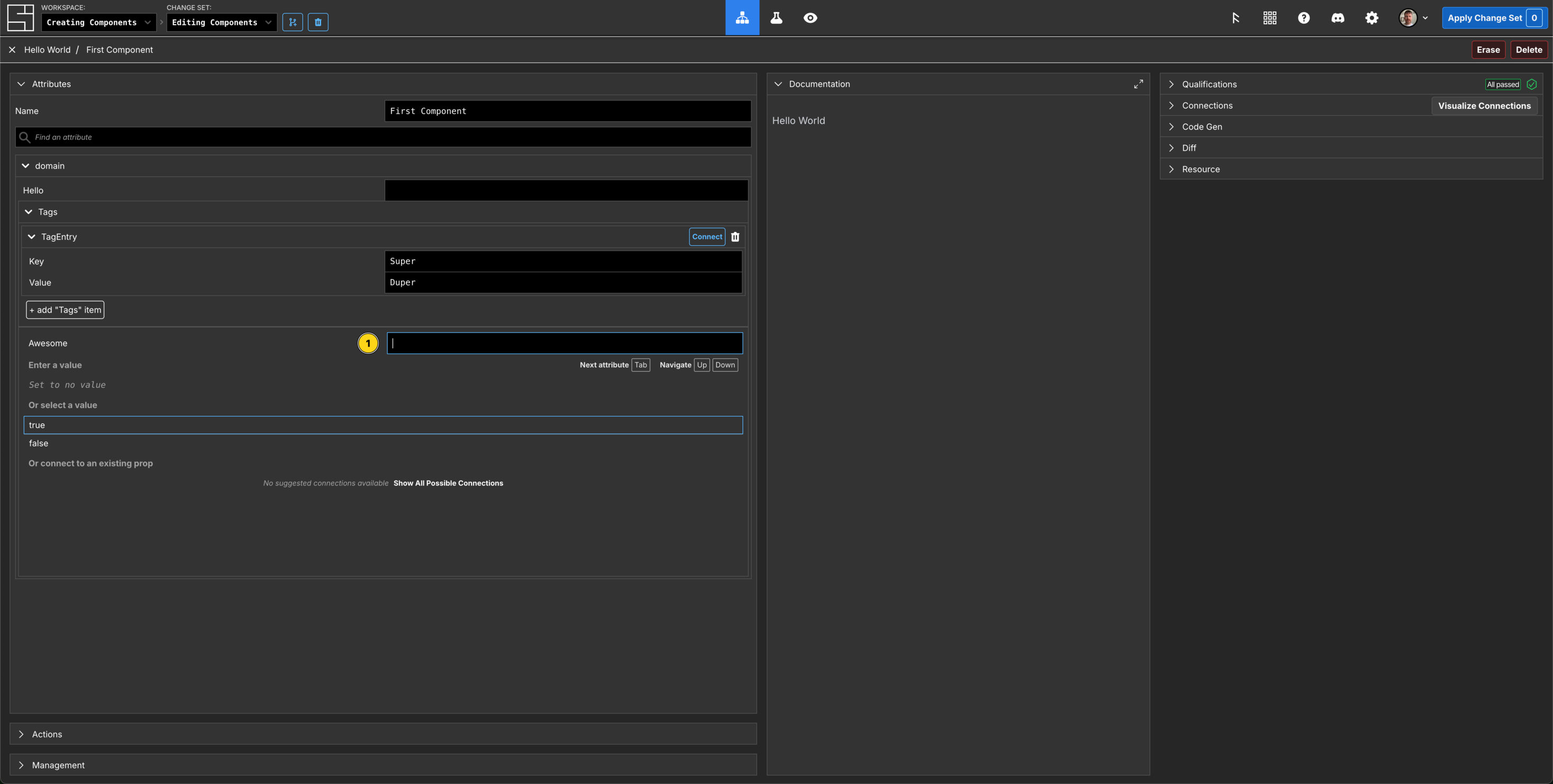Click the Tab key hint button
Screen dimensions: 1553x784
pyautogui.click(x=640, y=365)
